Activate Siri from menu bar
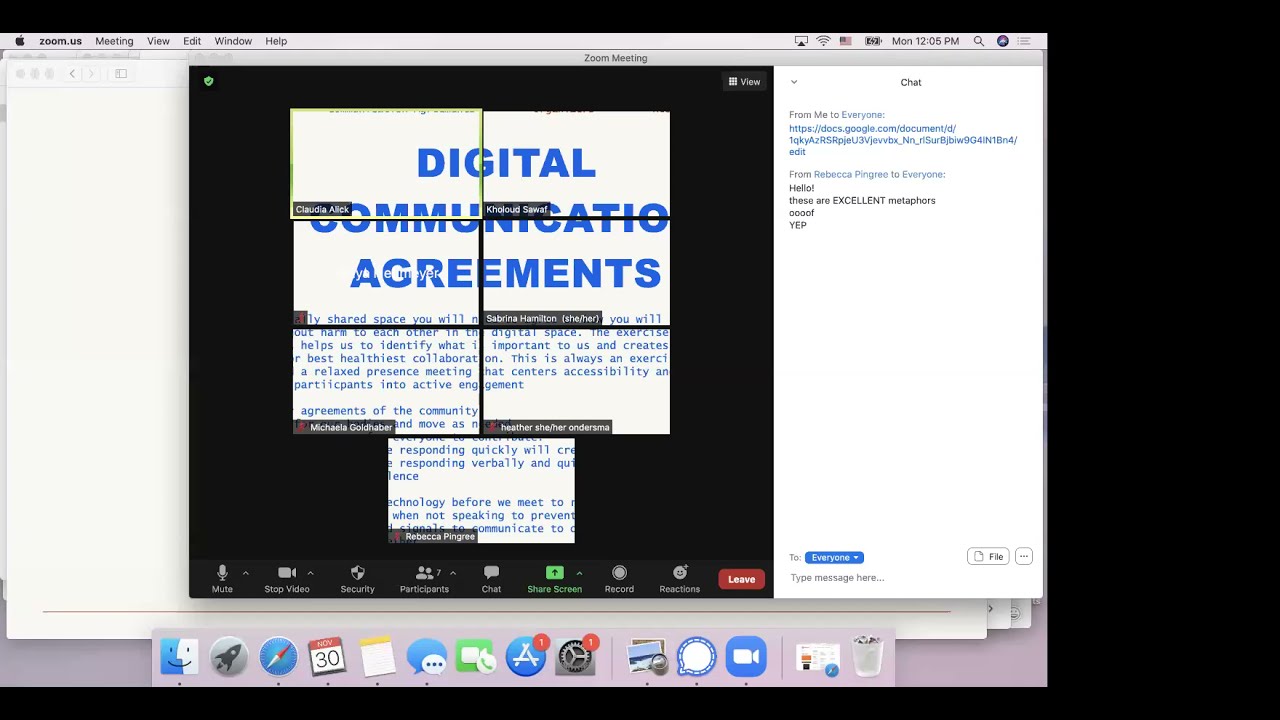 pos(1003,41)
